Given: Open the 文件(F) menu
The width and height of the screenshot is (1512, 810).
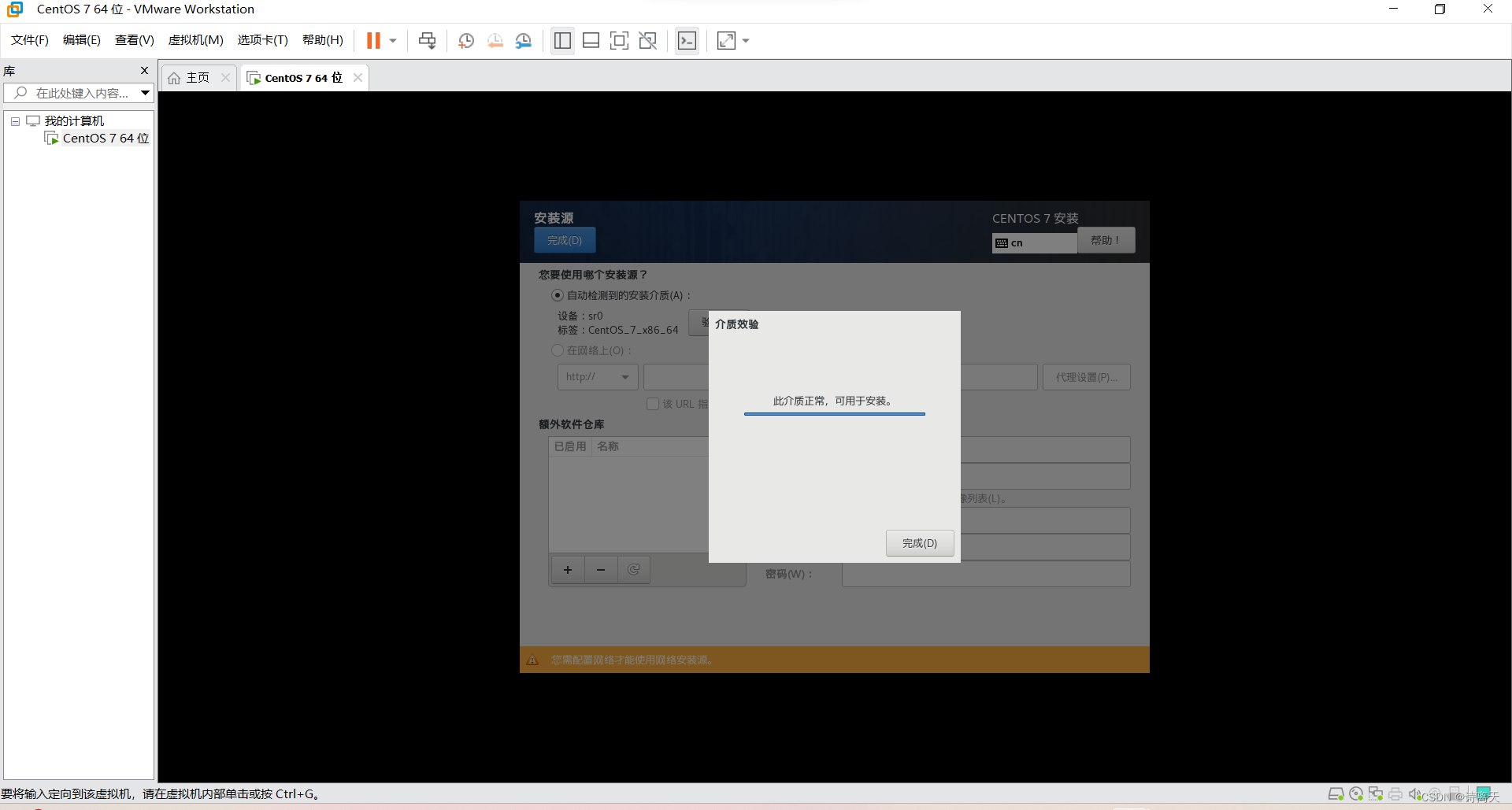Looking at the screenshot, I should click(30, 40).
